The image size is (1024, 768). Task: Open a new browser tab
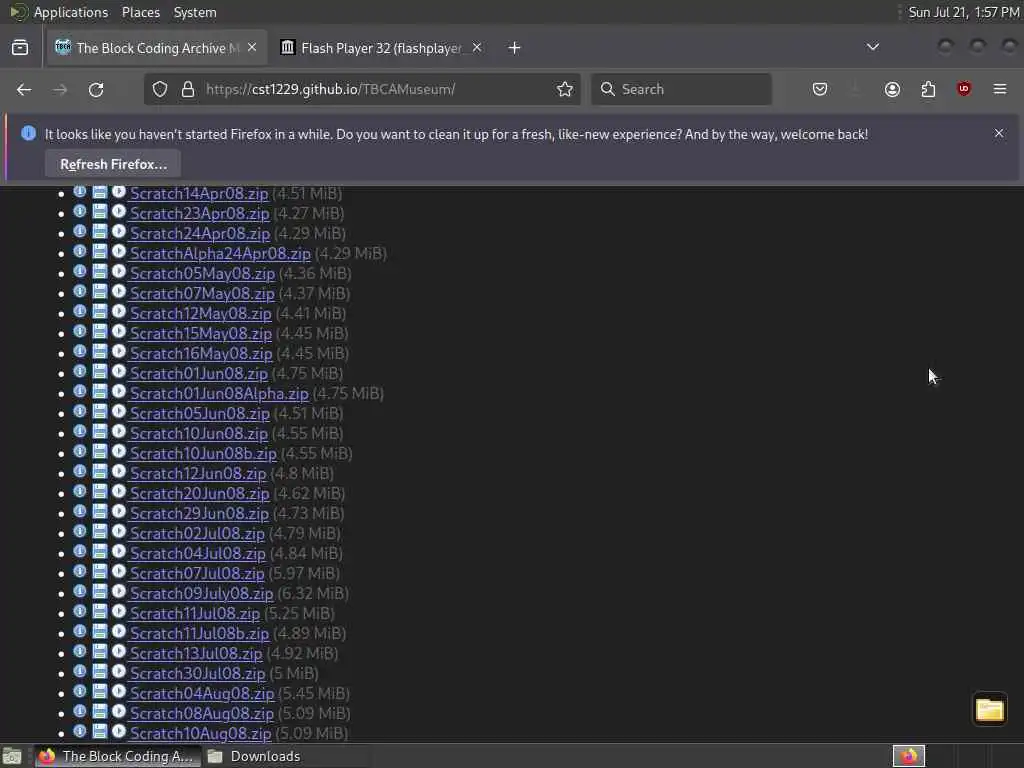coord(515,48)
